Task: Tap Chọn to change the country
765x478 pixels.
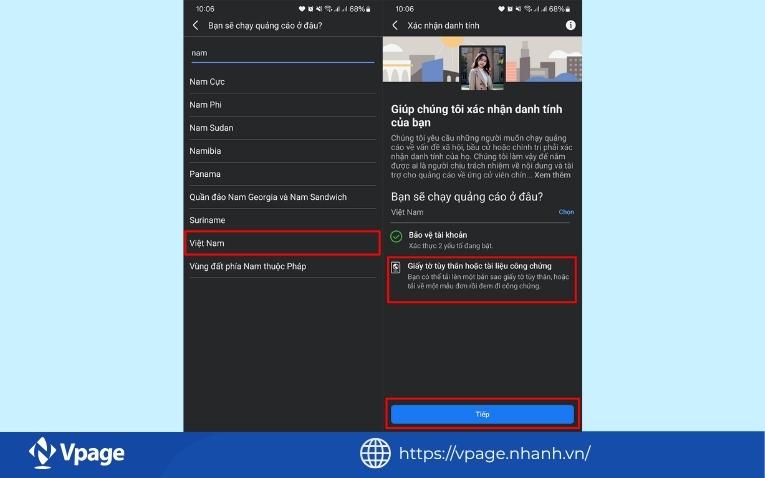Action: pyautogui.click(x=566, y=212)
